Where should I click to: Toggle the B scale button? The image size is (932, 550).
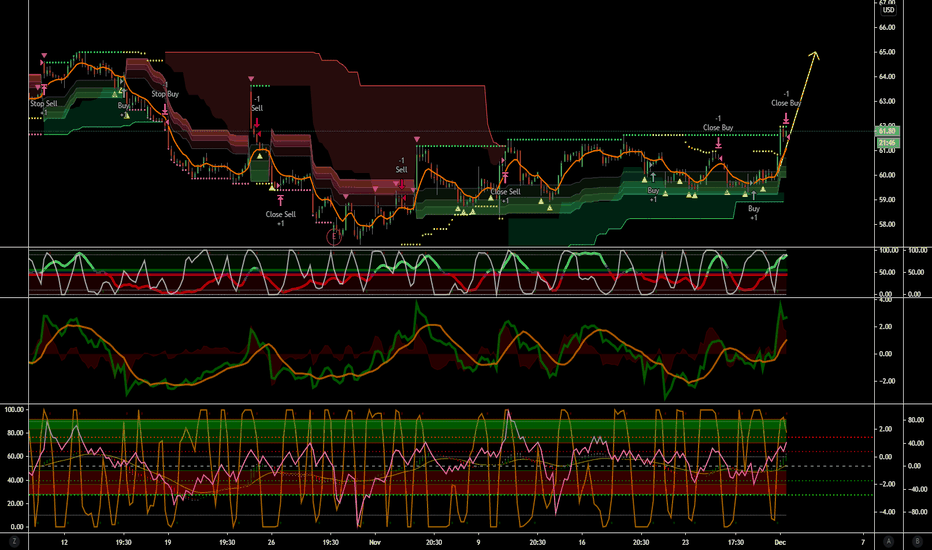point(915,542)
